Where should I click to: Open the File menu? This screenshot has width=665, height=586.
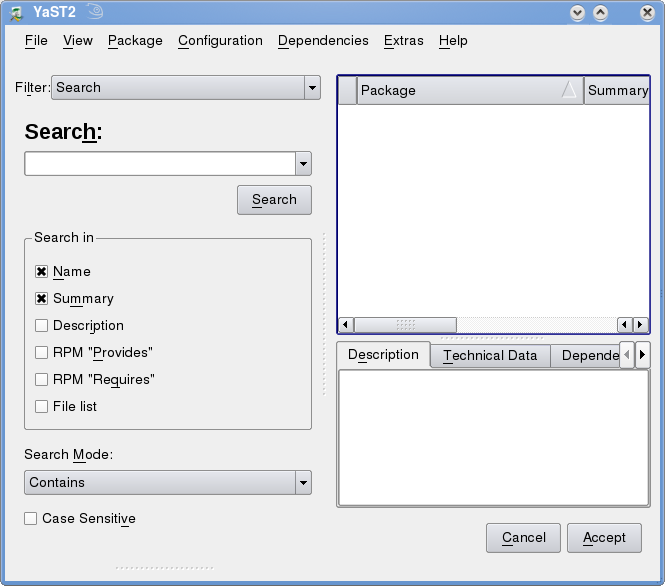[36, 41]
